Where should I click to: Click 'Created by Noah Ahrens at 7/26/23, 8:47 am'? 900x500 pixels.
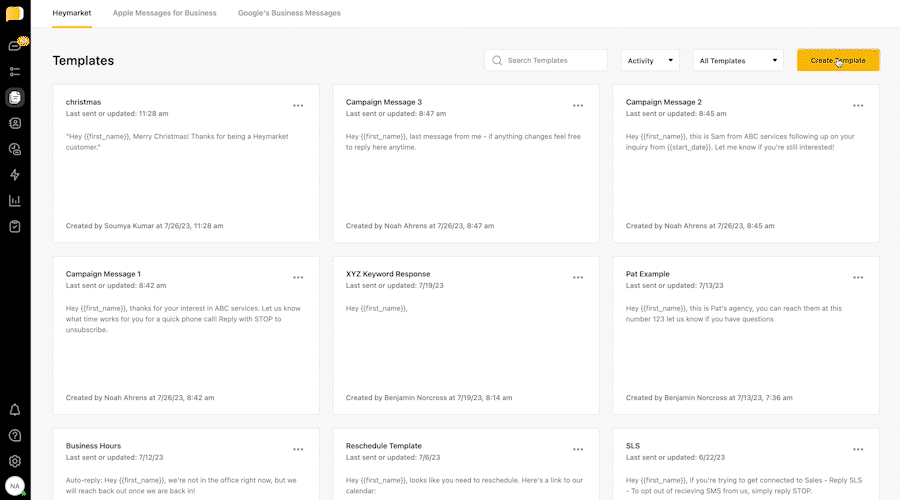pyautogui.click(x=420, y=226)
